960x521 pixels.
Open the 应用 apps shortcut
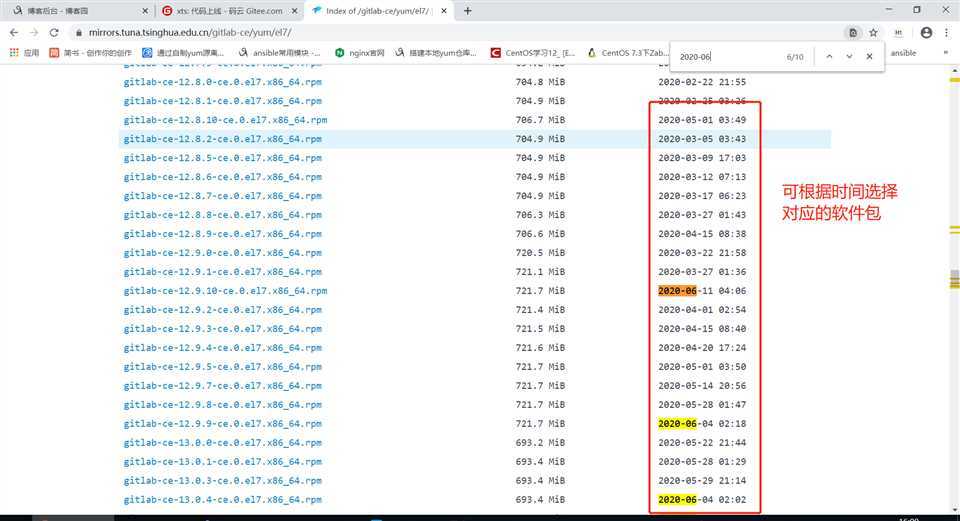click(24, 53)
